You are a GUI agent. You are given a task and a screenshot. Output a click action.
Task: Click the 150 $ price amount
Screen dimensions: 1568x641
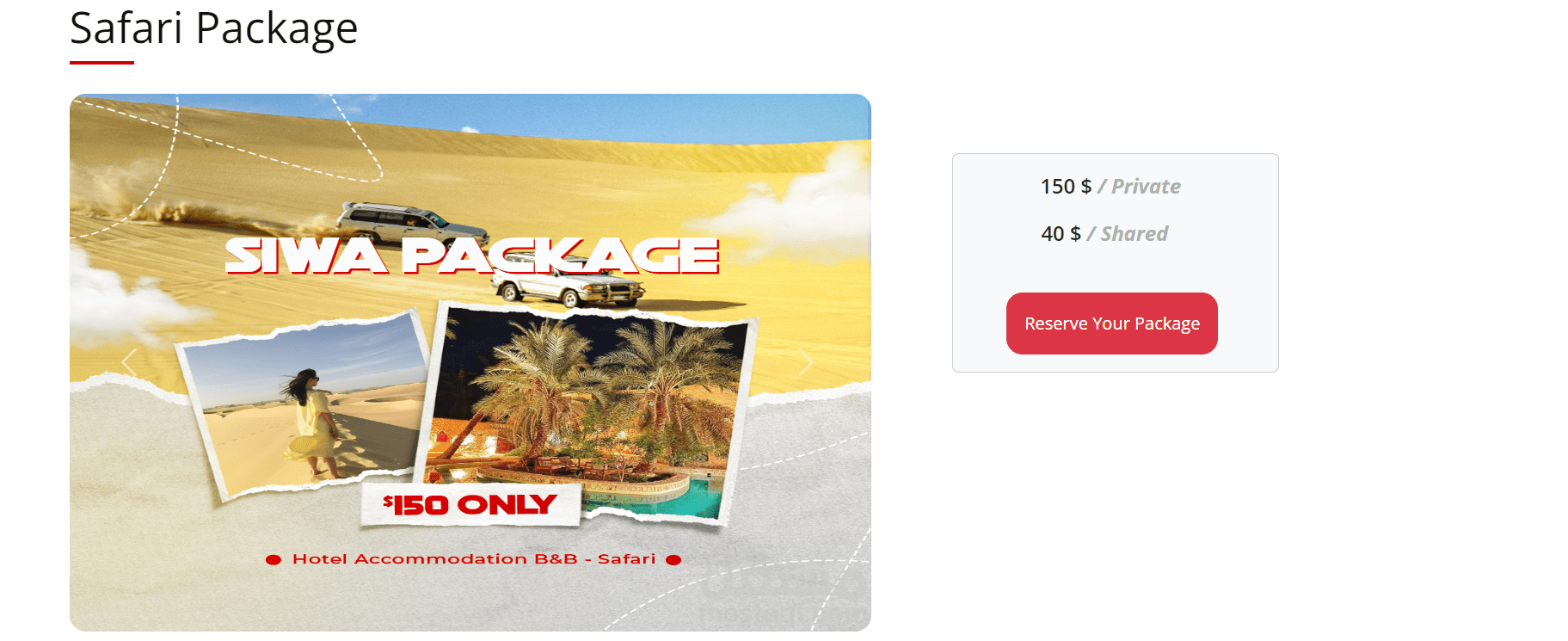click(x=1066, y=187)
